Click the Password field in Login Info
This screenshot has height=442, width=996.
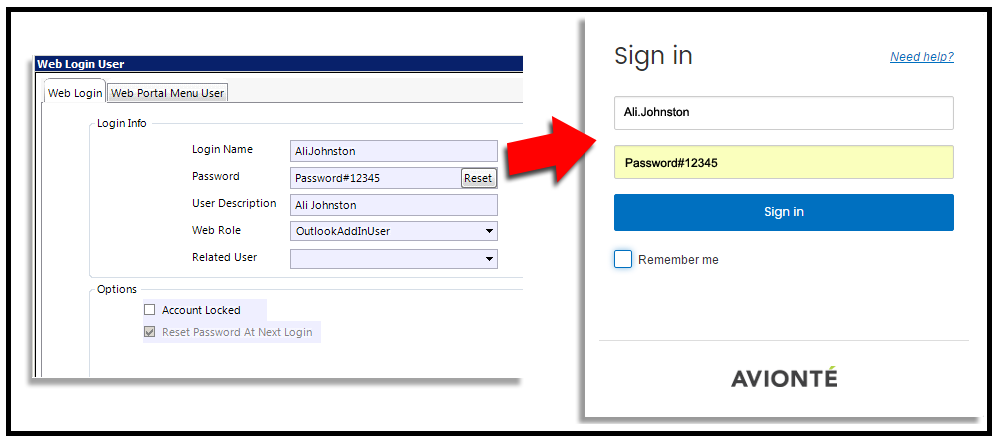coord(375,178)
